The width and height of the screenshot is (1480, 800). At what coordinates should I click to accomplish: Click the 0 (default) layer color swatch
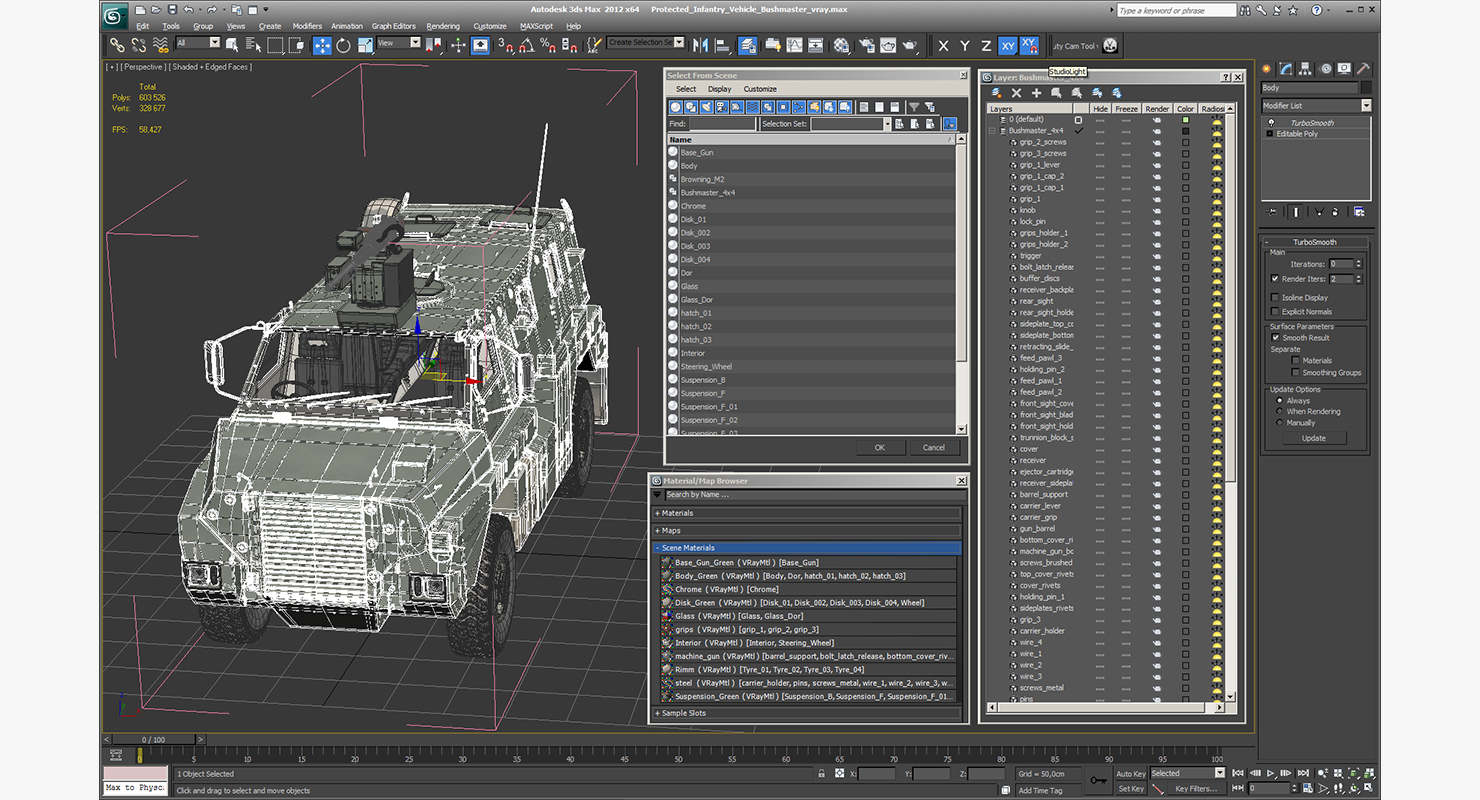[x=1186, y=120]
